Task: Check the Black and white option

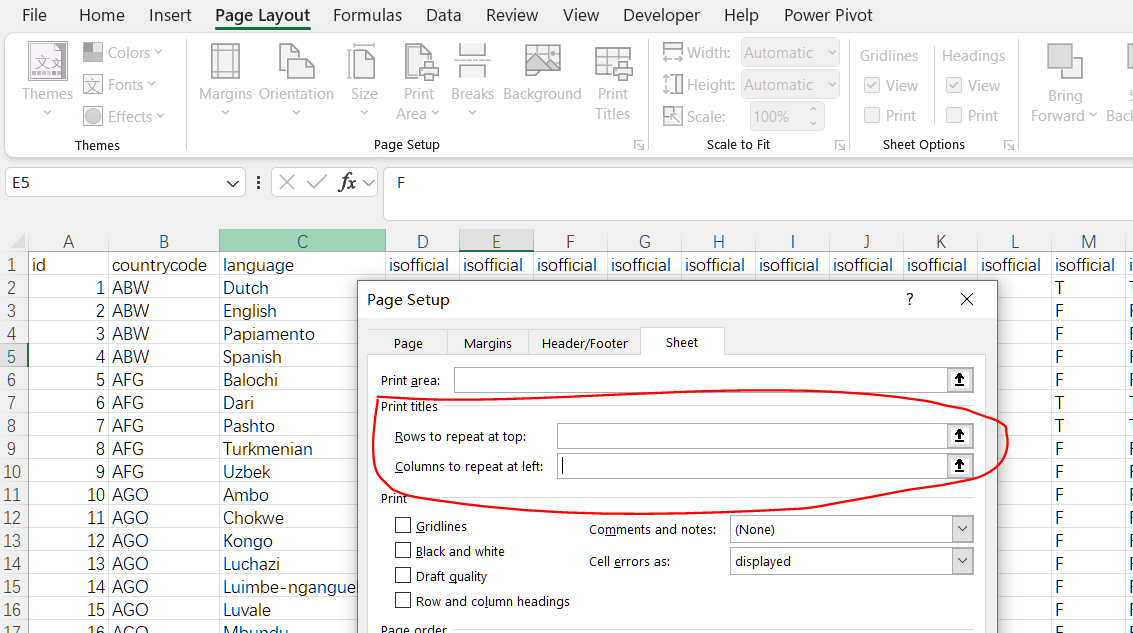Action: click(x=403, y=551)
